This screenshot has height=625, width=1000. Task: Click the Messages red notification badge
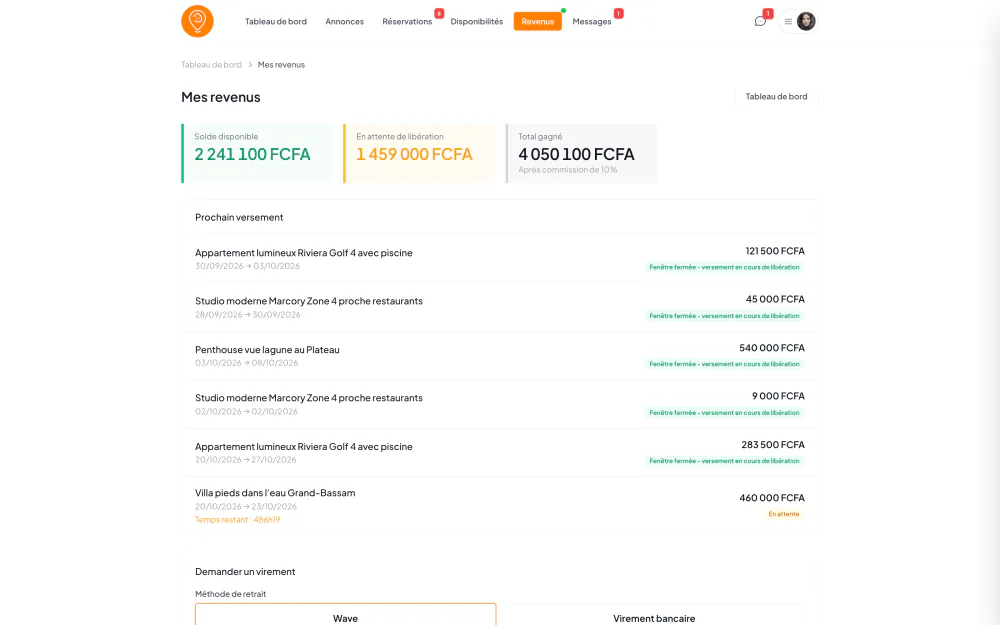(x=618, y=13)
